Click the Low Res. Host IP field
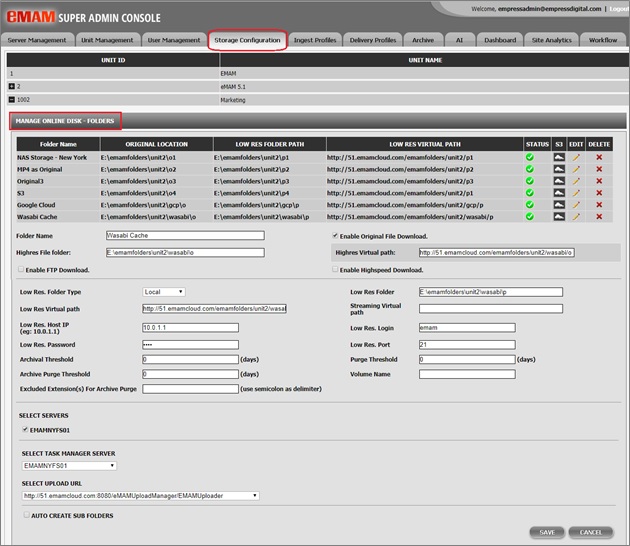Viewport: 630px width, 546px height. [x=190, y=327]
